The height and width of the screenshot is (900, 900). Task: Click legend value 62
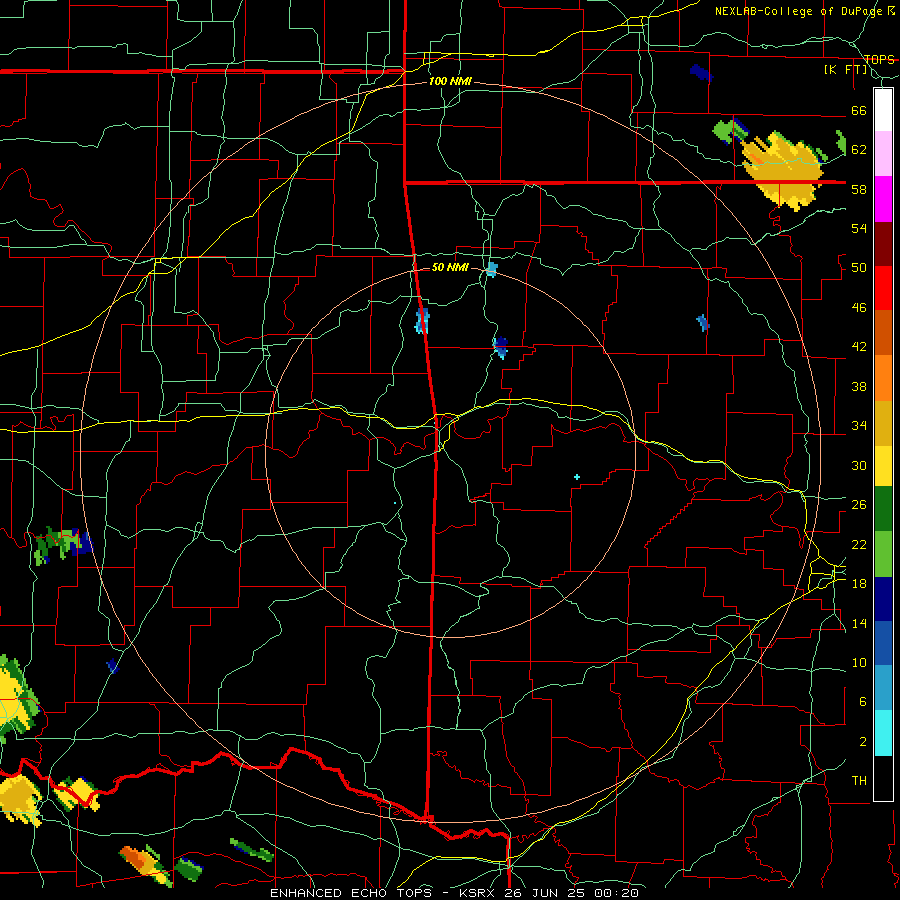pyautogui.click(x=859, y=150)
